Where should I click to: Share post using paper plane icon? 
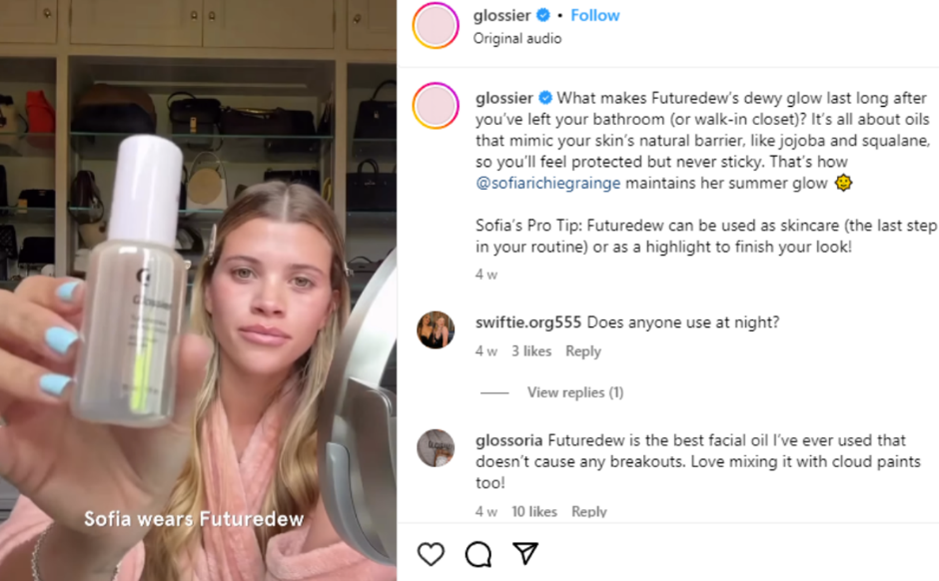[x=525, y=554]
